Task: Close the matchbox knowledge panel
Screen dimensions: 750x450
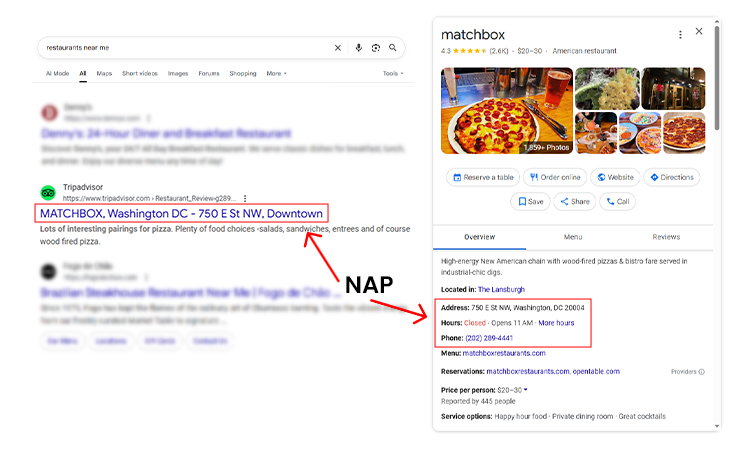Action: 699,32
